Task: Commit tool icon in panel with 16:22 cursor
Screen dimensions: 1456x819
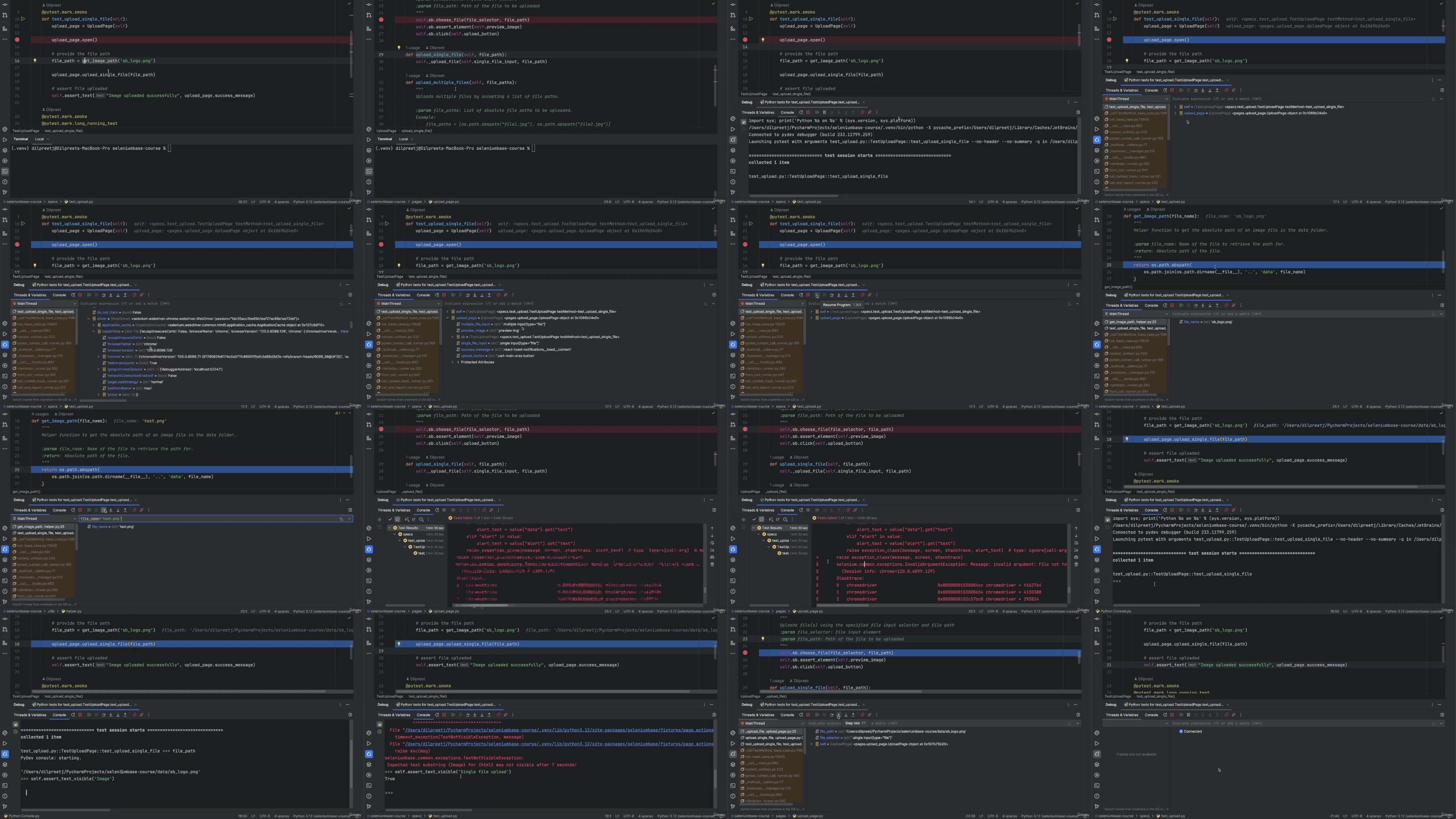Action: coord(5,5)
